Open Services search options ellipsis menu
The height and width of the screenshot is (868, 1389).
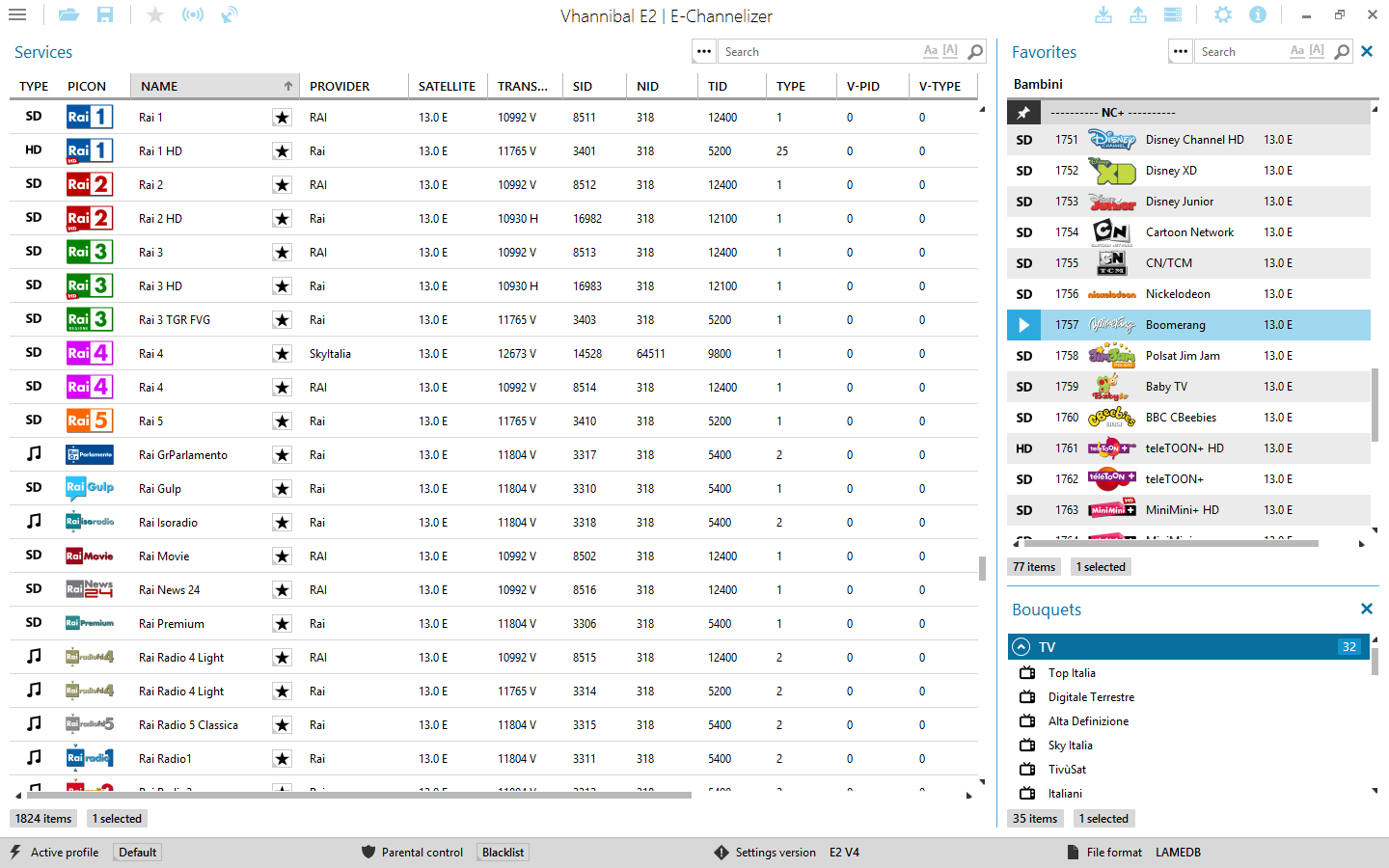click(704, 52)
